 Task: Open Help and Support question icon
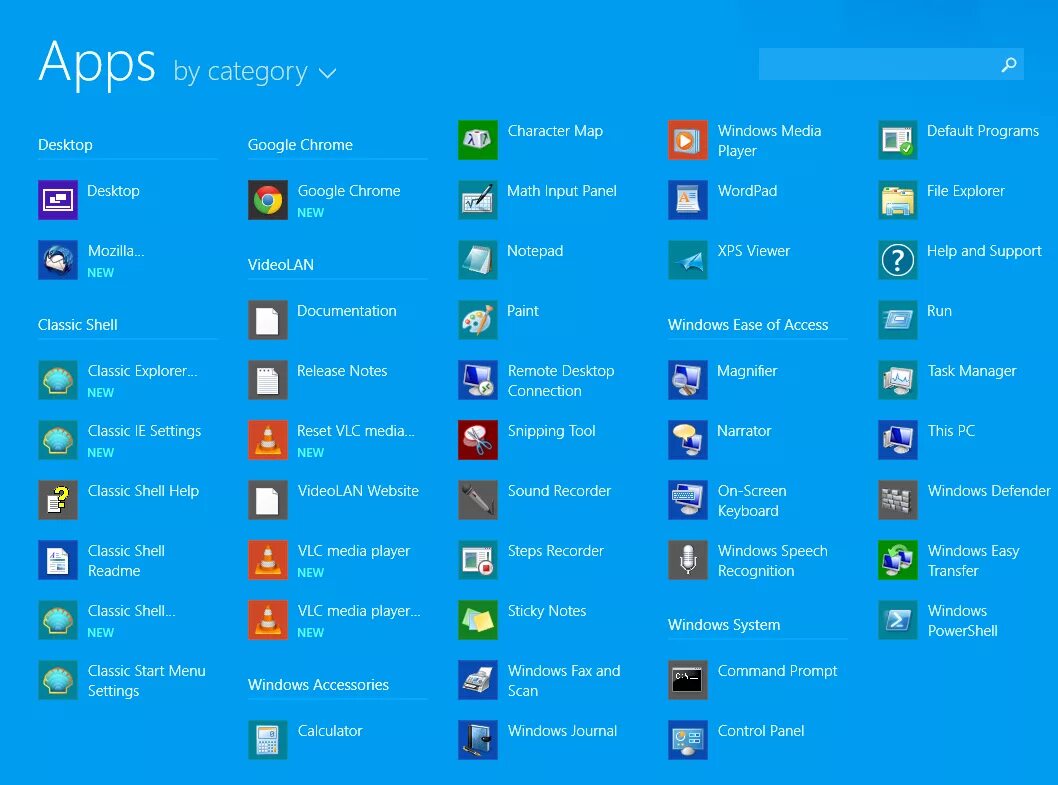click(x=898, y=260)
